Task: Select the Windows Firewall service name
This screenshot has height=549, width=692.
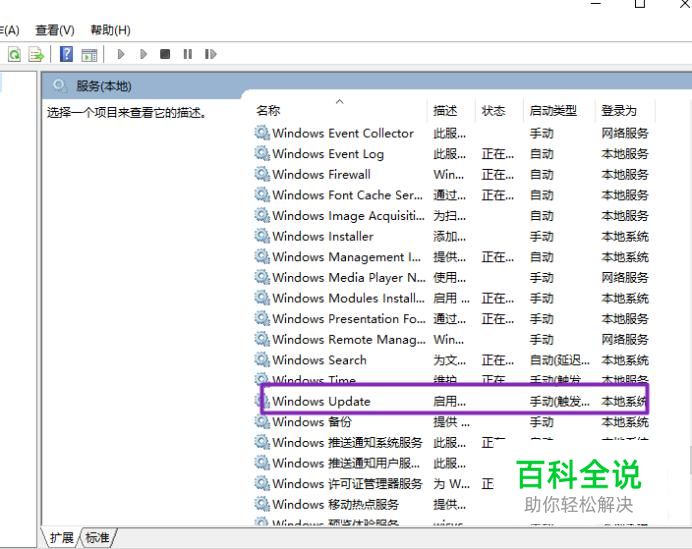Action: pos(321,174)
